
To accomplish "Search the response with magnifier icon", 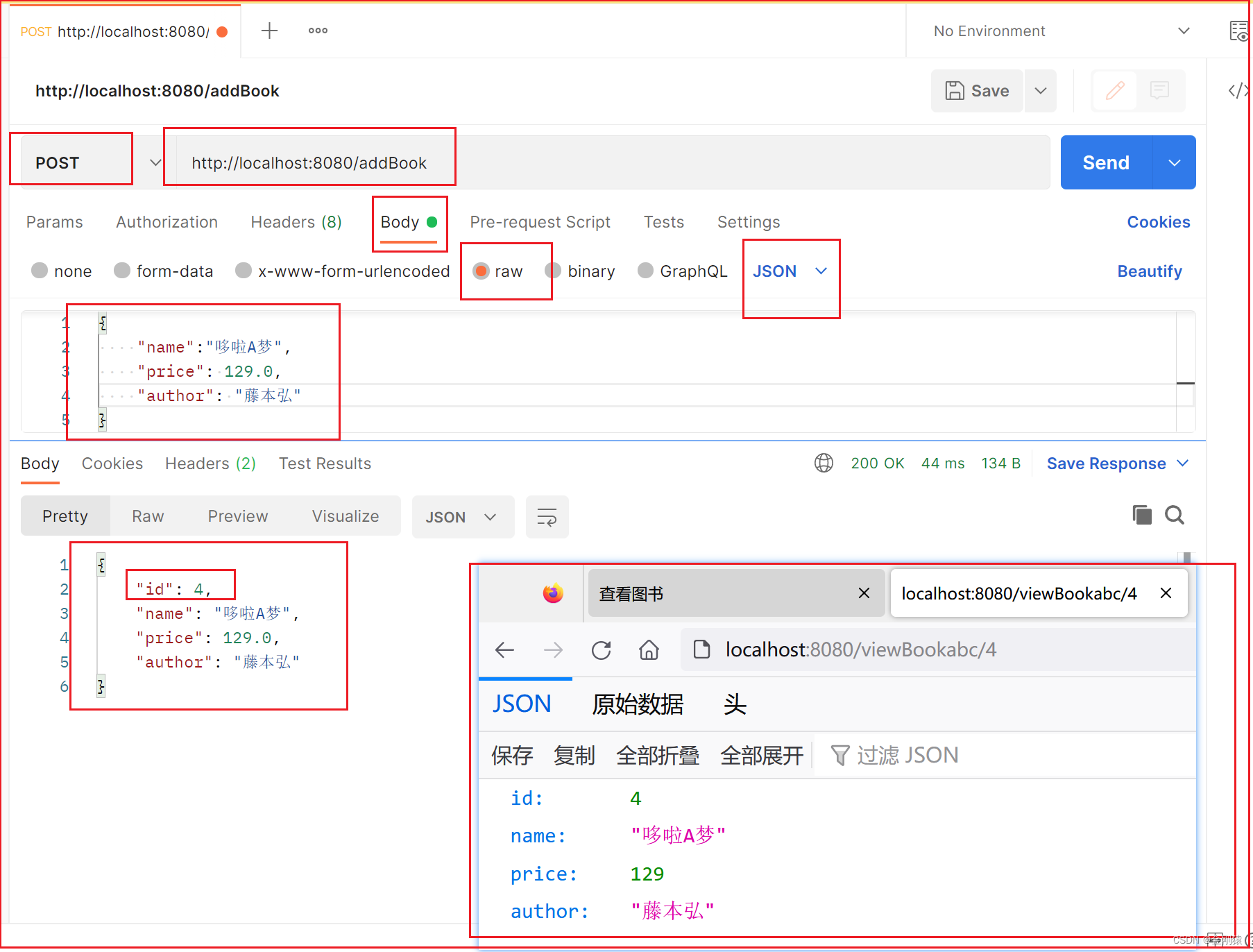I will tap(1175, 515).
